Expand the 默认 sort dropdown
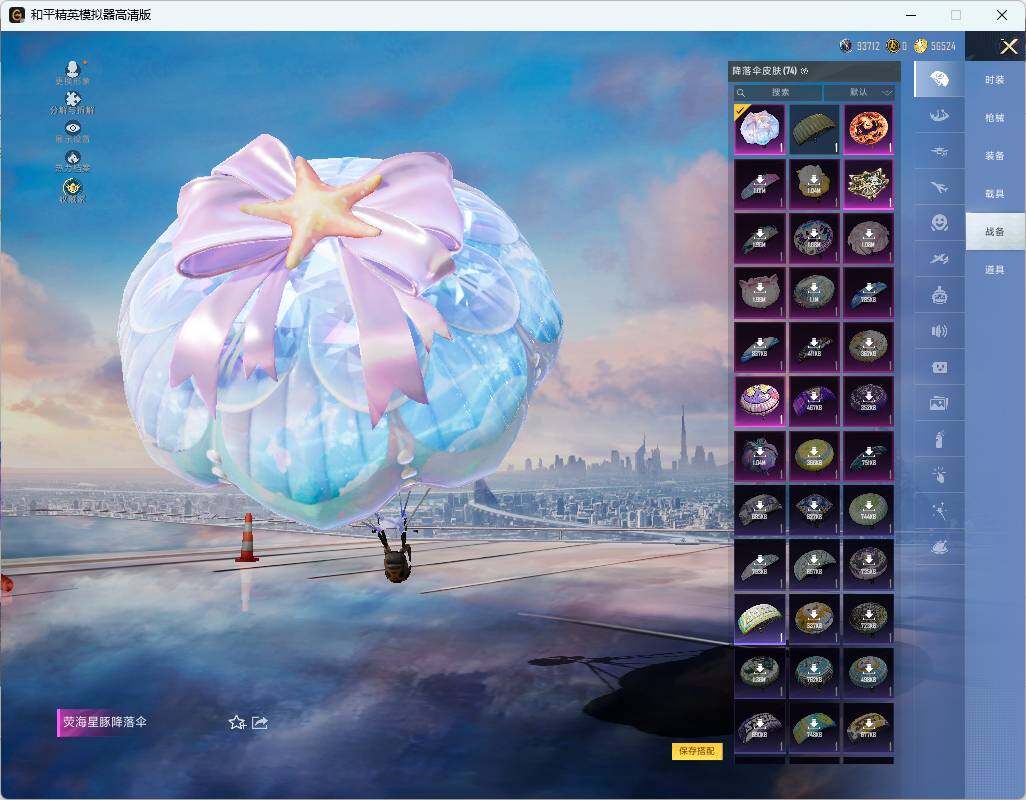1026x800 pixels. (x=858, y=92)
